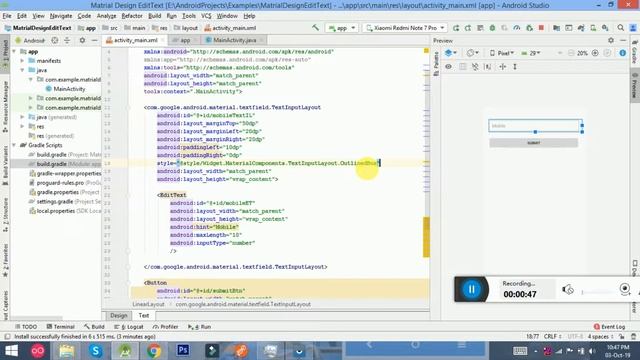The height and width of the screenshot is (360, 640).
Task: Open the Xiaomi Redmi Note 7 Pro device dropdown
Action: [405, 28]
